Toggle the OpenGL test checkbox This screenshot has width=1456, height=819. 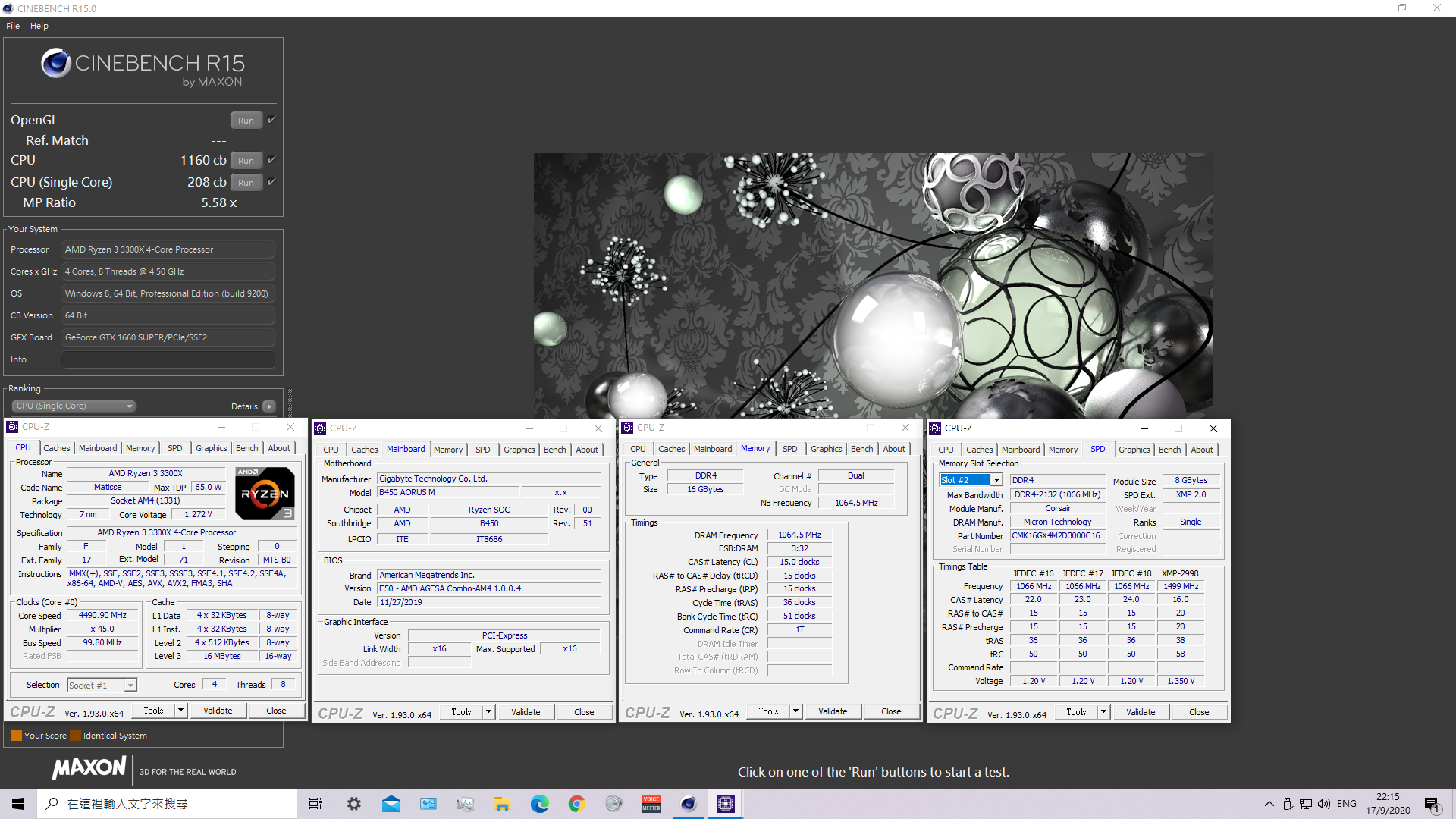pyautogui.click(x=271, y=120)
